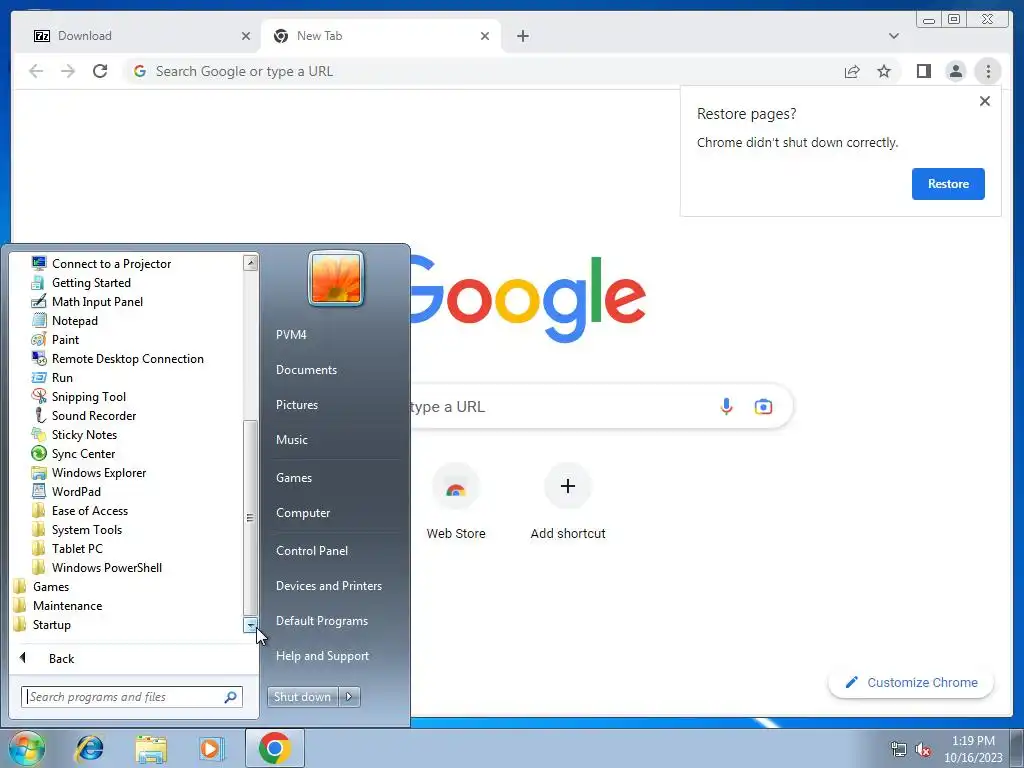Screen dimensions: 1024x768
Task: Dismiss the Restore pages popup
Action: coord(985,101)
